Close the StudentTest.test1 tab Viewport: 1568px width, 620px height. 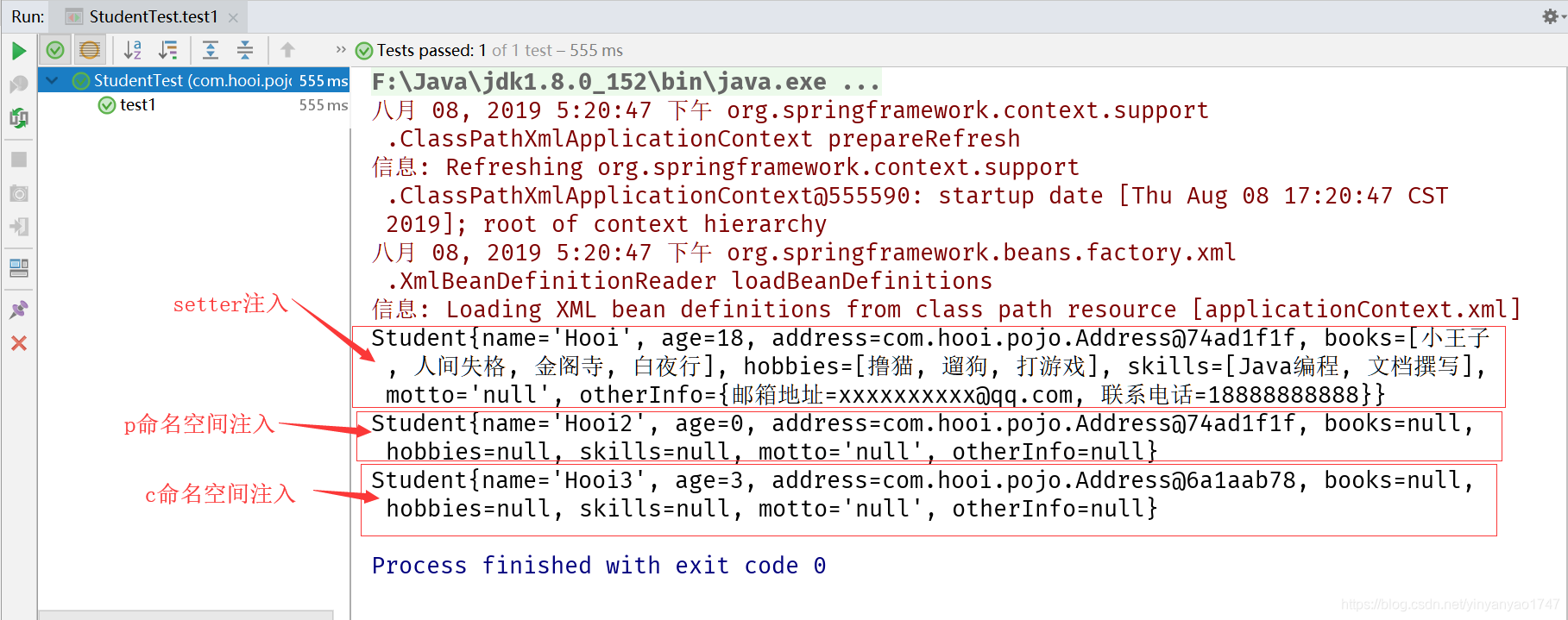(233, 17)
